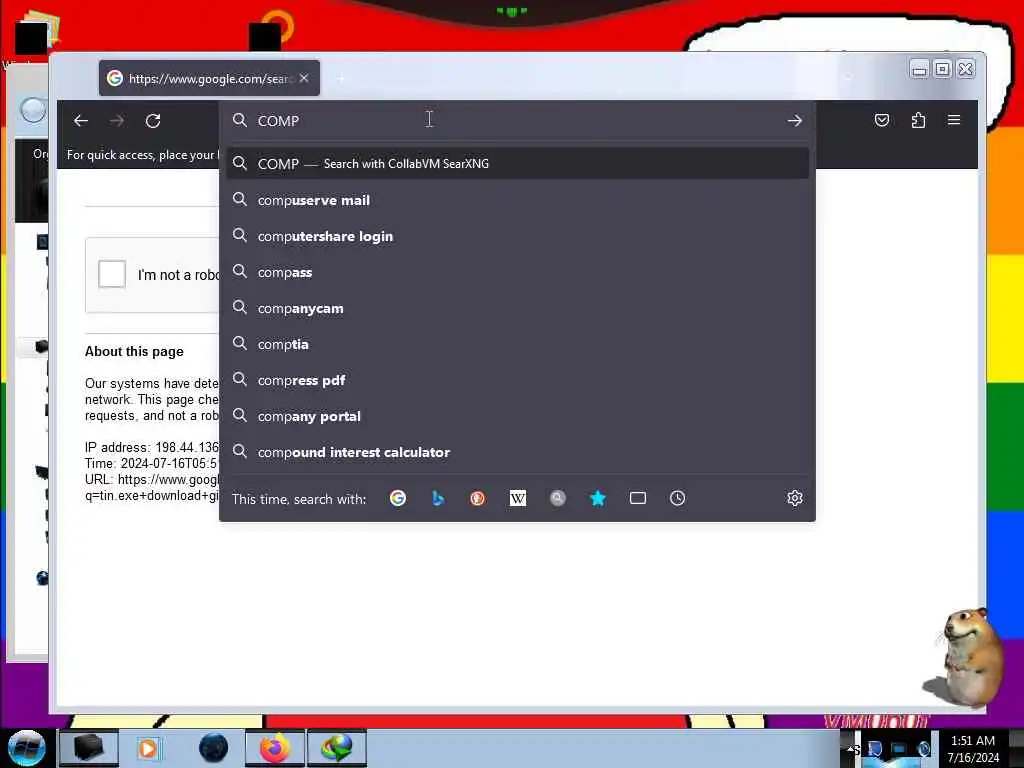Select the company portal suggestion
This screenshot has width=1024, height=768.
click(517, 415)
